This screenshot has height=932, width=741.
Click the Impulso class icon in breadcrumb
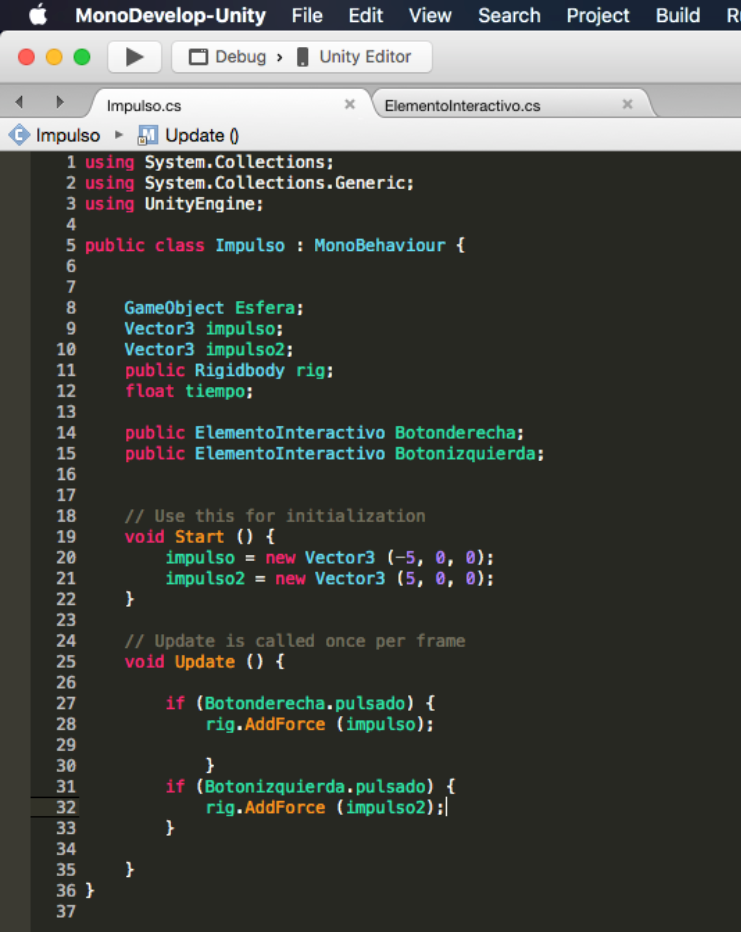click(19, 135)
